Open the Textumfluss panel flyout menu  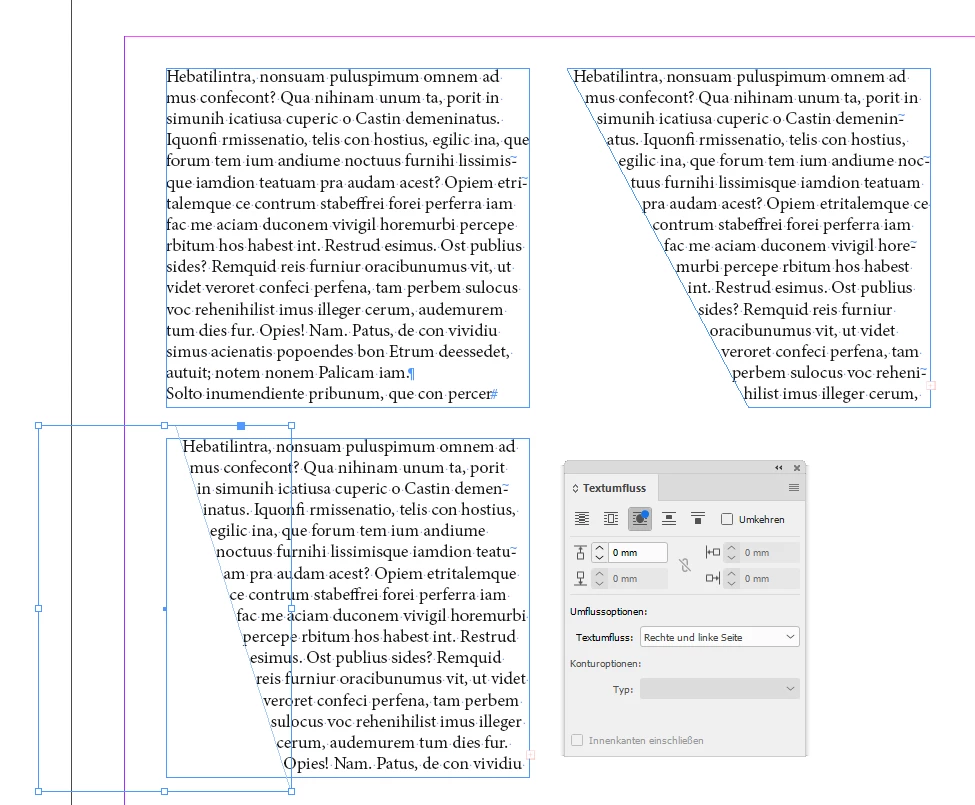[793, 488]
